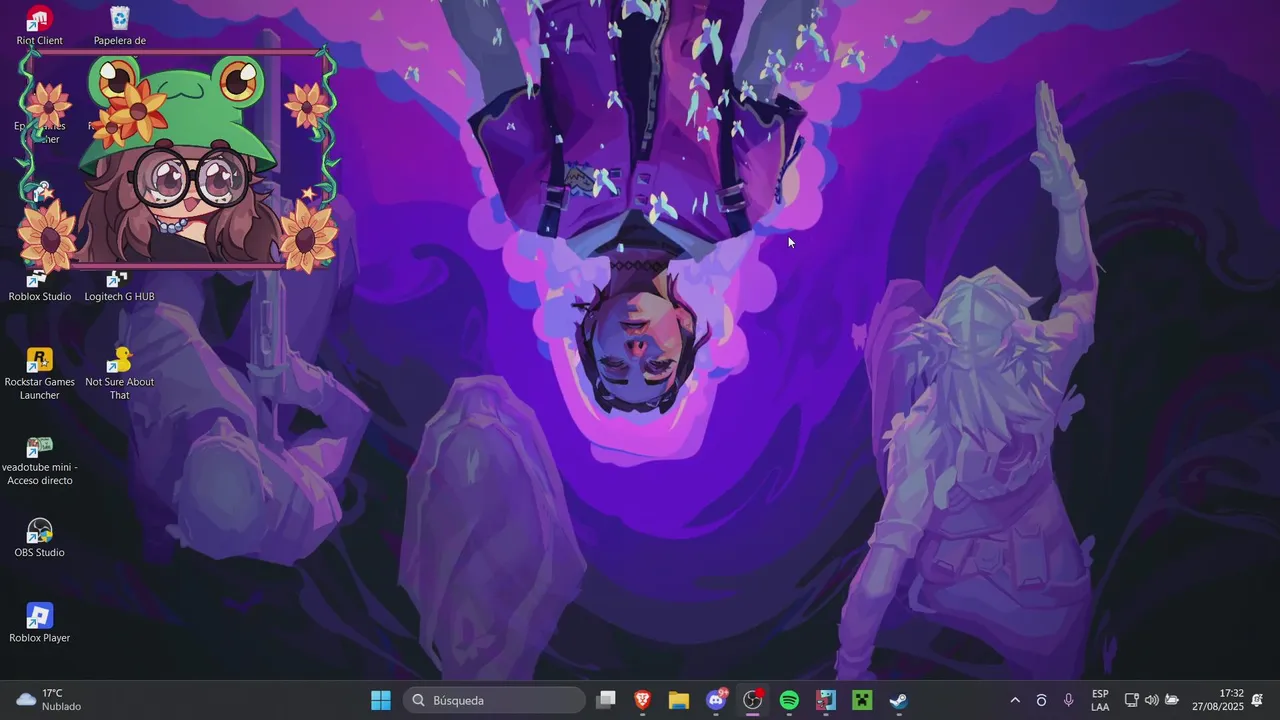This screenshot has width=1280, height=720.
Task: Open the Minecraft creeper taskbar icon
Action: tap(862, 700)
